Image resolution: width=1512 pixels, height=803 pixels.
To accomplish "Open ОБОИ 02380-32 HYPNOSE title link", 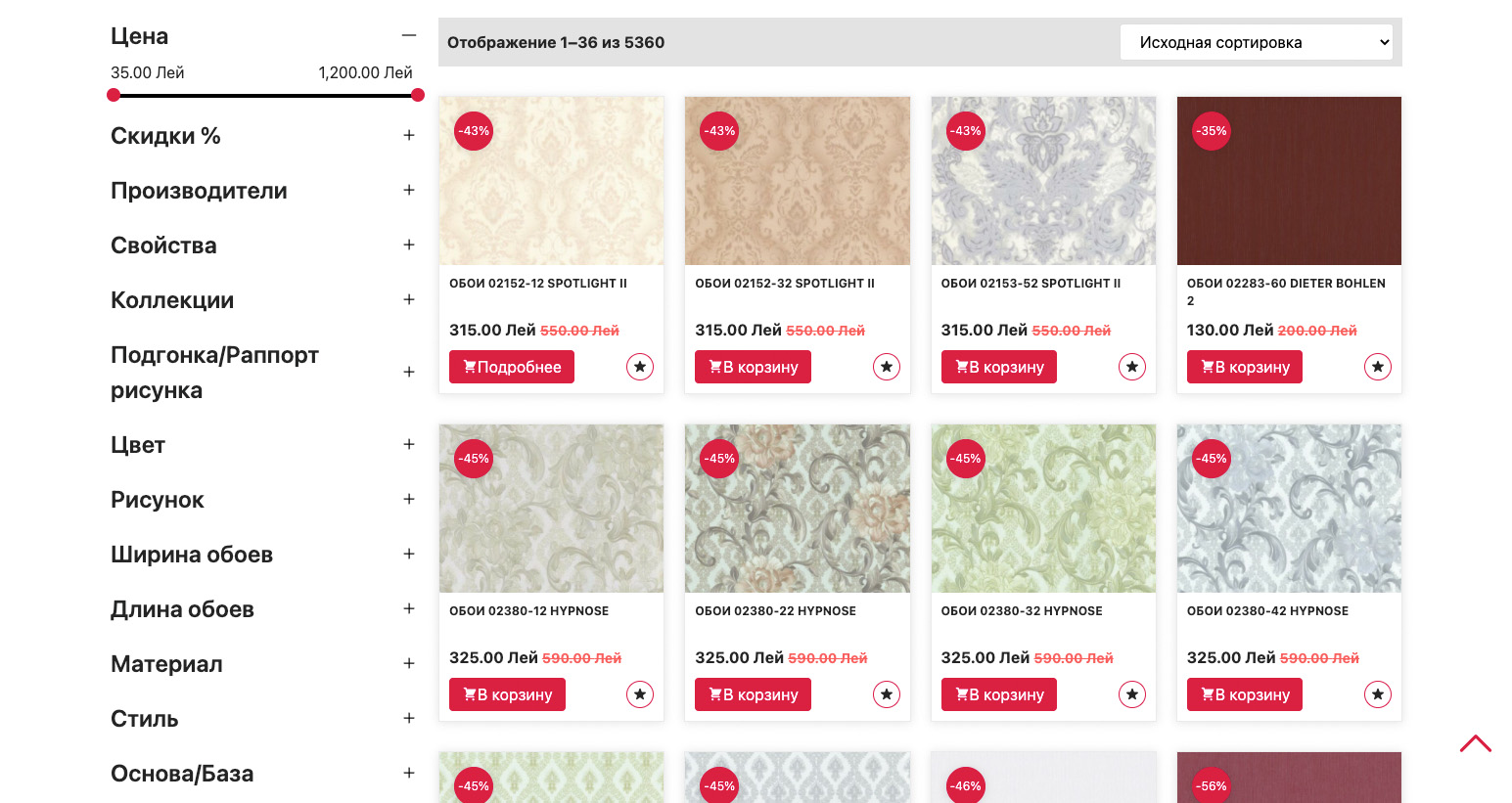I will [x=1022, y=611].
